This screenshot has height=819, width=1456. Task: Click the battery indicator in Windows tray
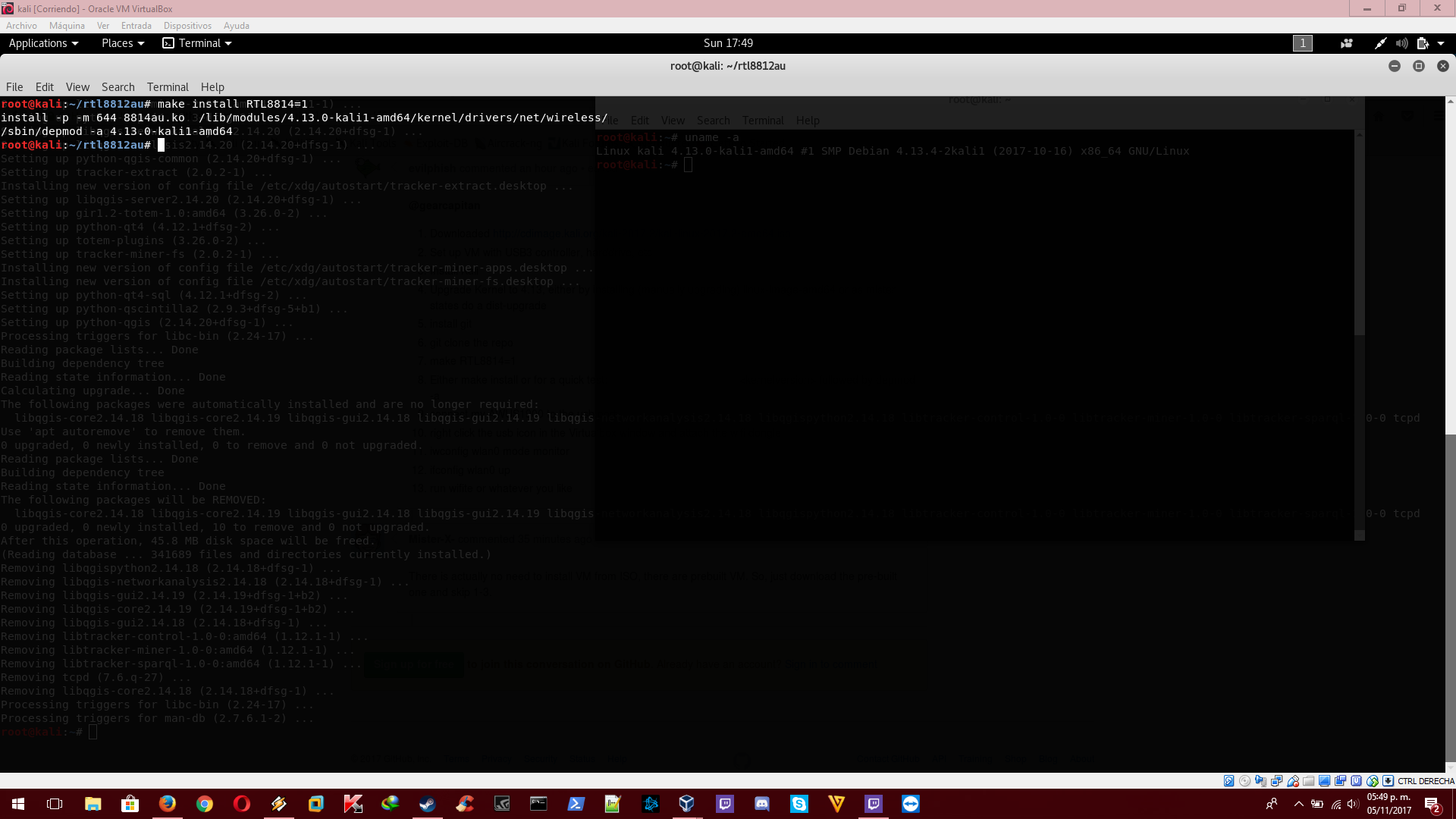(1317, 805)
